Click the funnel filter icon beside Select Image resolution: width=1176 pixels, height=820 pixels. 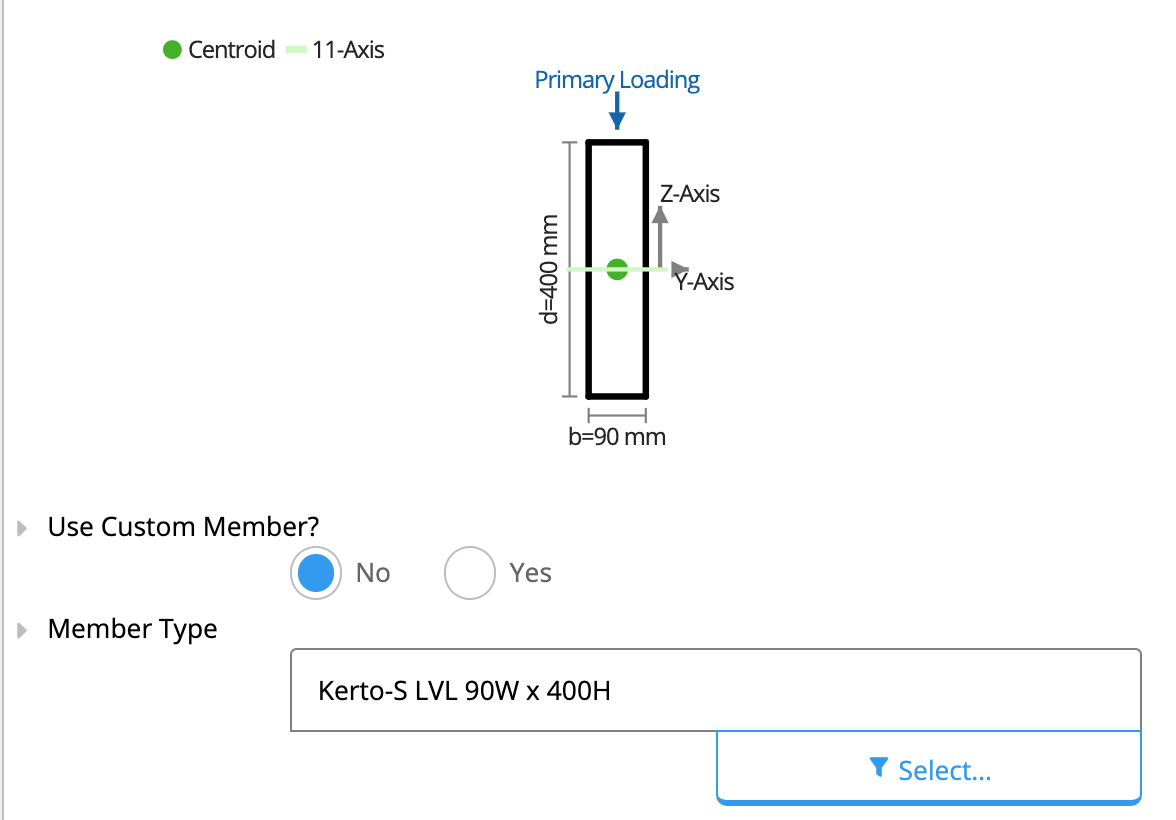(x=878, y=767)
